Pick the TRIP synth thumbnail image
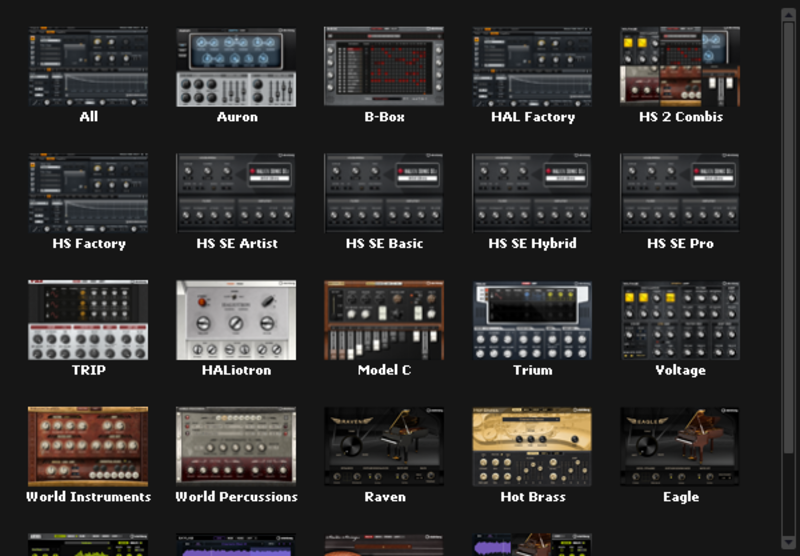This screenshot has width=800, height=556. (88, 320)
